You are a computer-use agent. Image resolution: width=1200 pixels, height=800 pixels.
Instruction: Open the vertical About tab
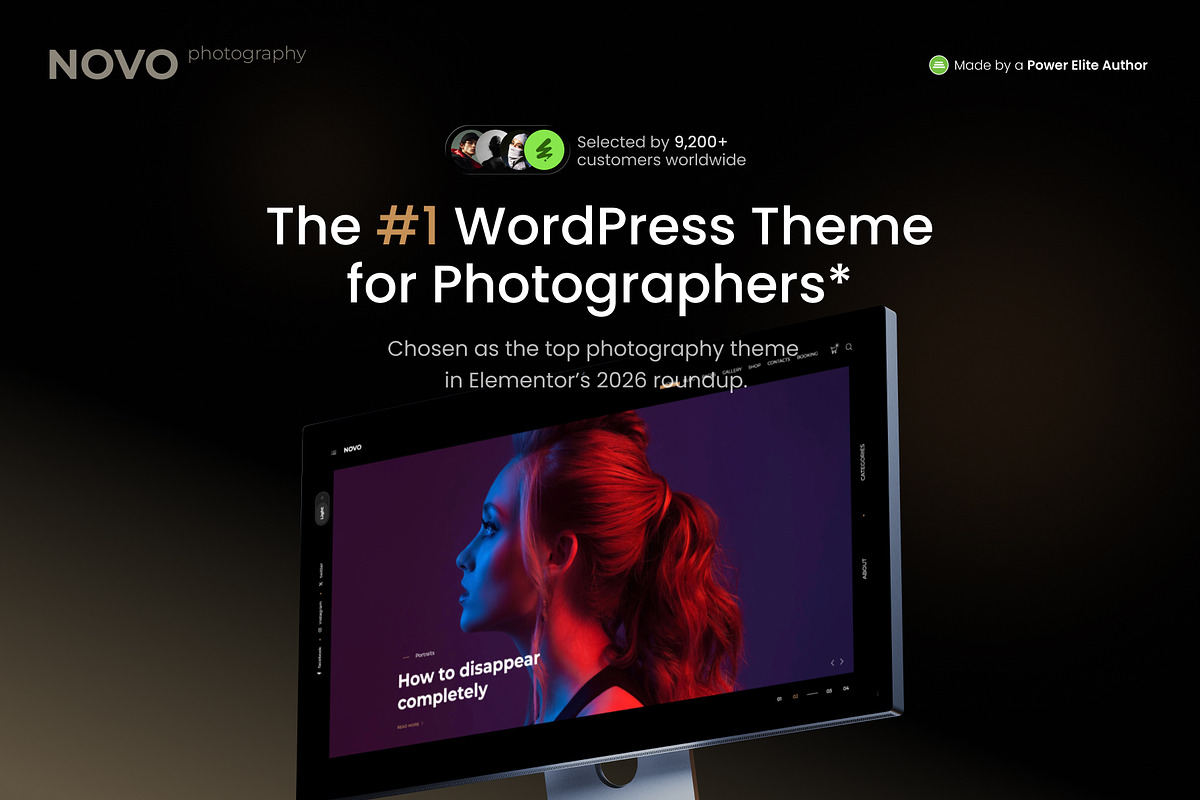(x=864, y=569)
